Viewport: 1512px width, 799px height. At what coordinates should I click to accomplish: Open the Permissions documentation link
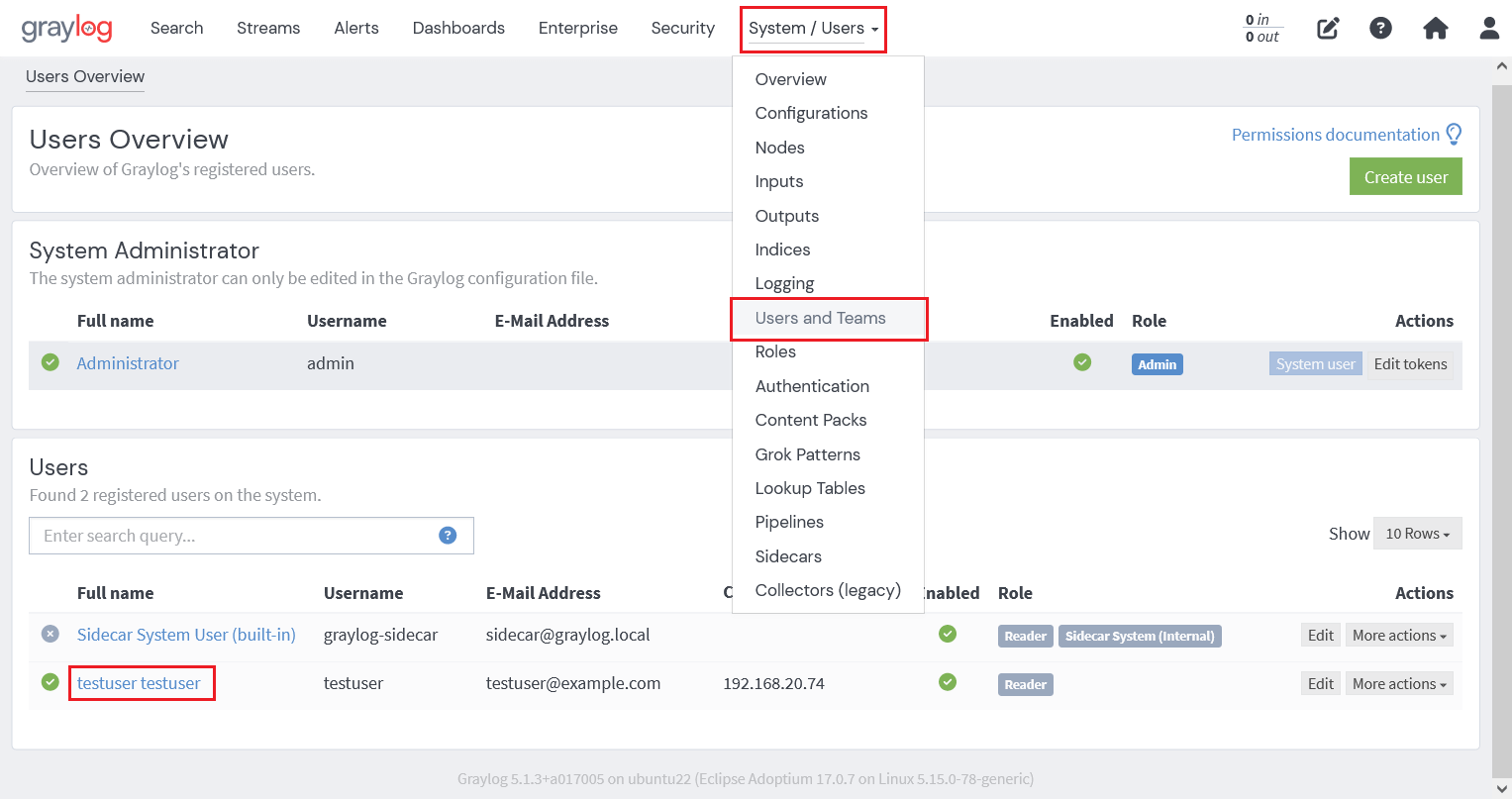click(1335, 135)
